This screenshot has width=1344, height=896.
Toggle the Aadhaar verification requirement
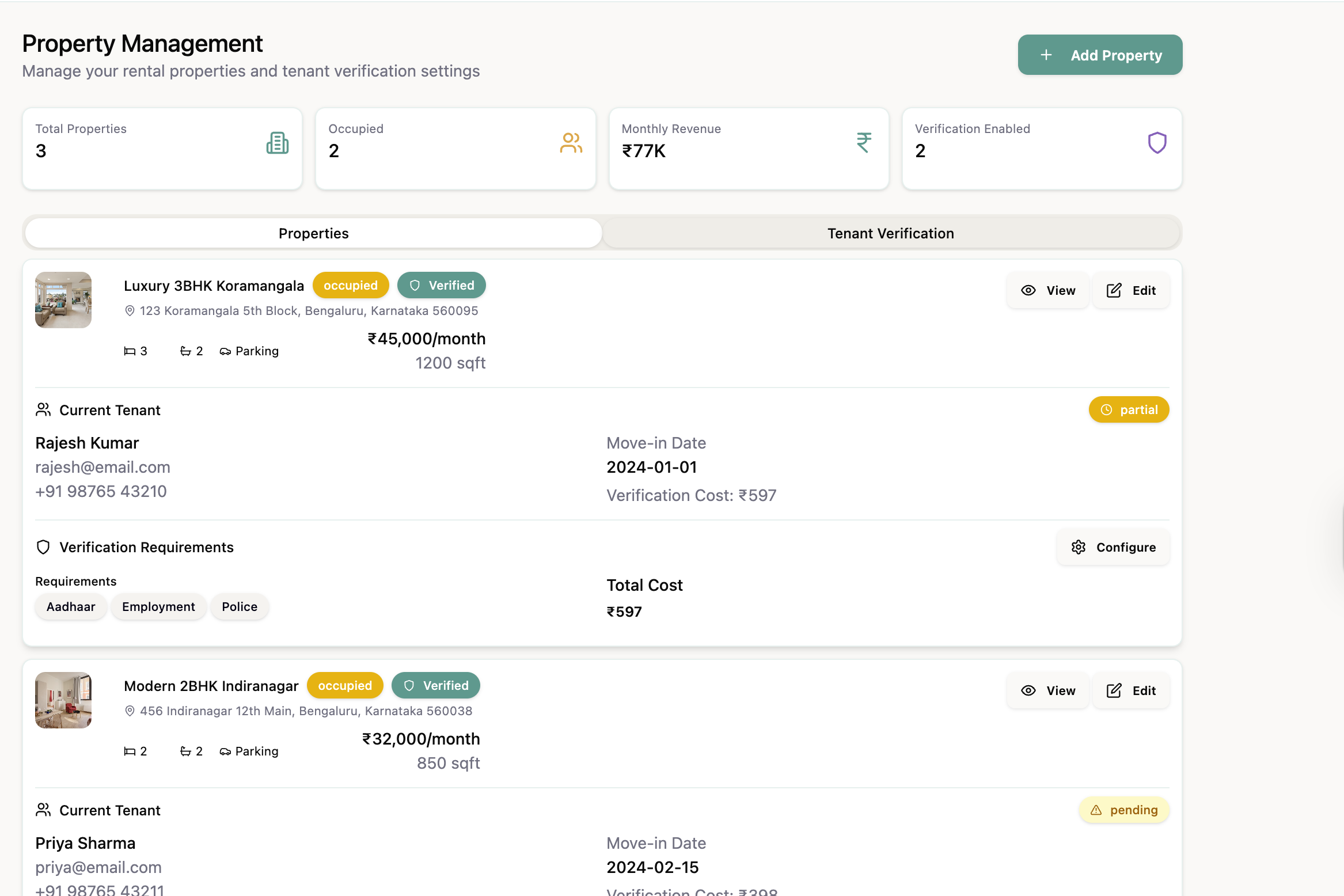(70, 606)
